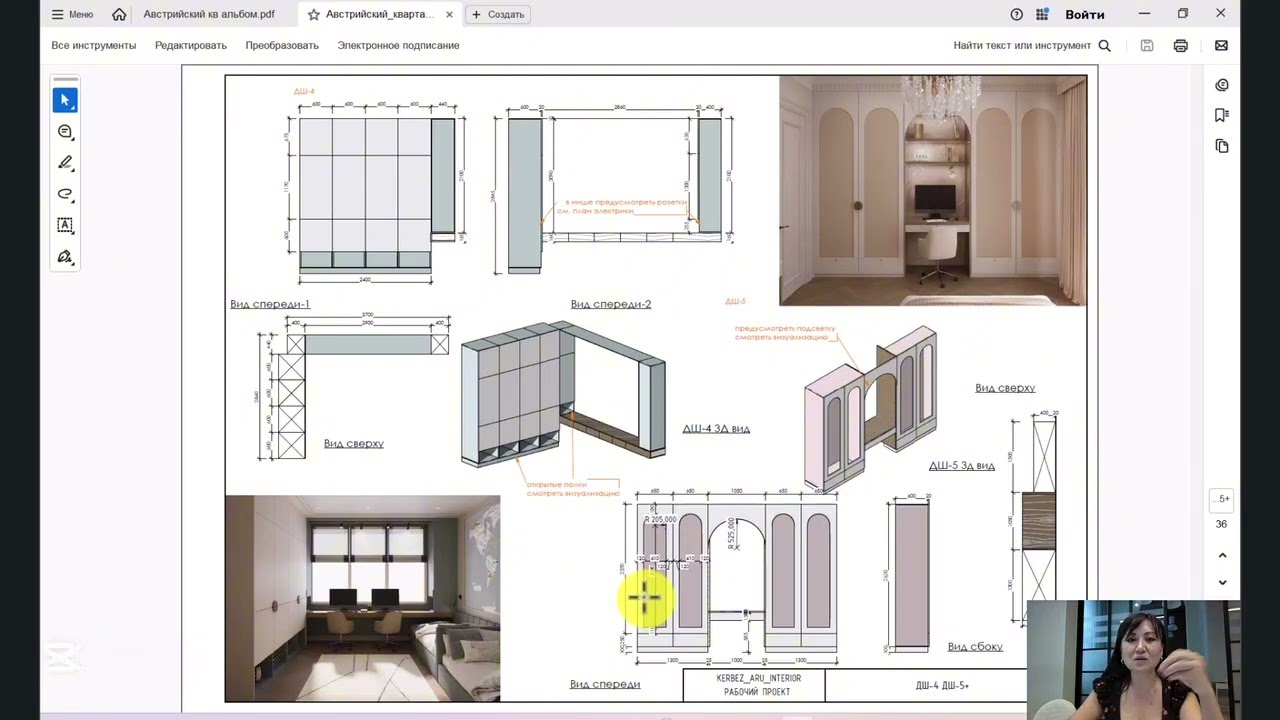The width and height of the screenshot is (1280, 720).
Task: Click the ДШ-4 ДШ-5+ title block cell
Action: coord(942,685)
